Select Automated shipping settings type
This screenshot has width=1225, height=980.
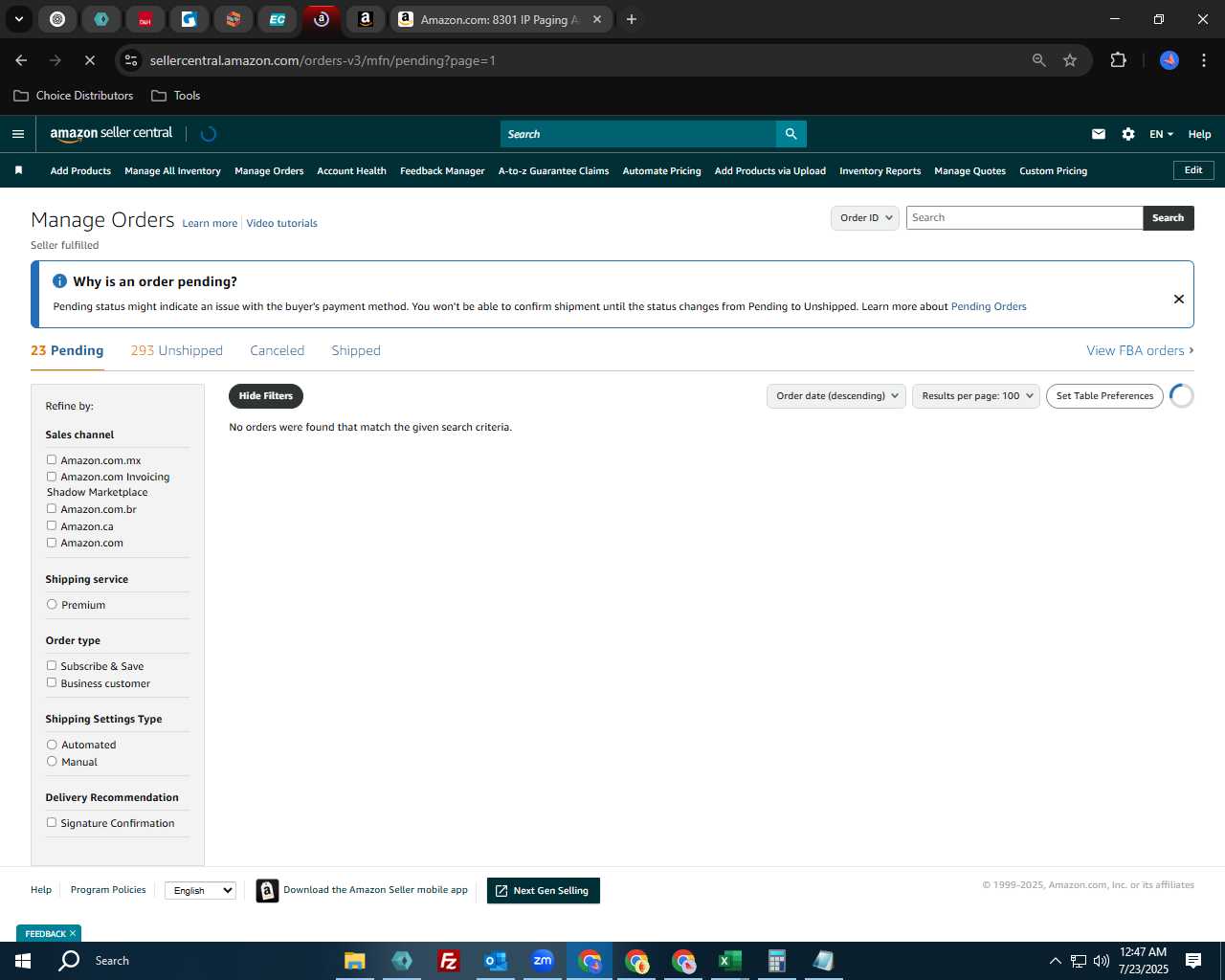pyautogui.click(x=52, y=745)
